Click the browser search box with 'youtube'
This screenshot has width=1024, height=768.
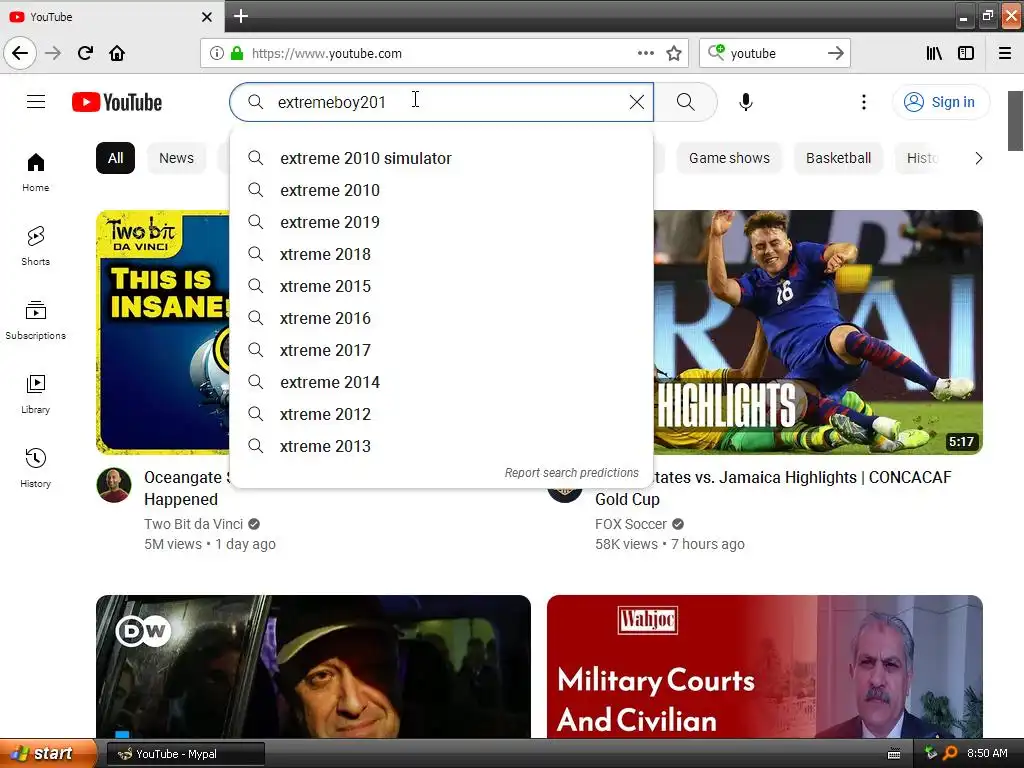[774, 53]
